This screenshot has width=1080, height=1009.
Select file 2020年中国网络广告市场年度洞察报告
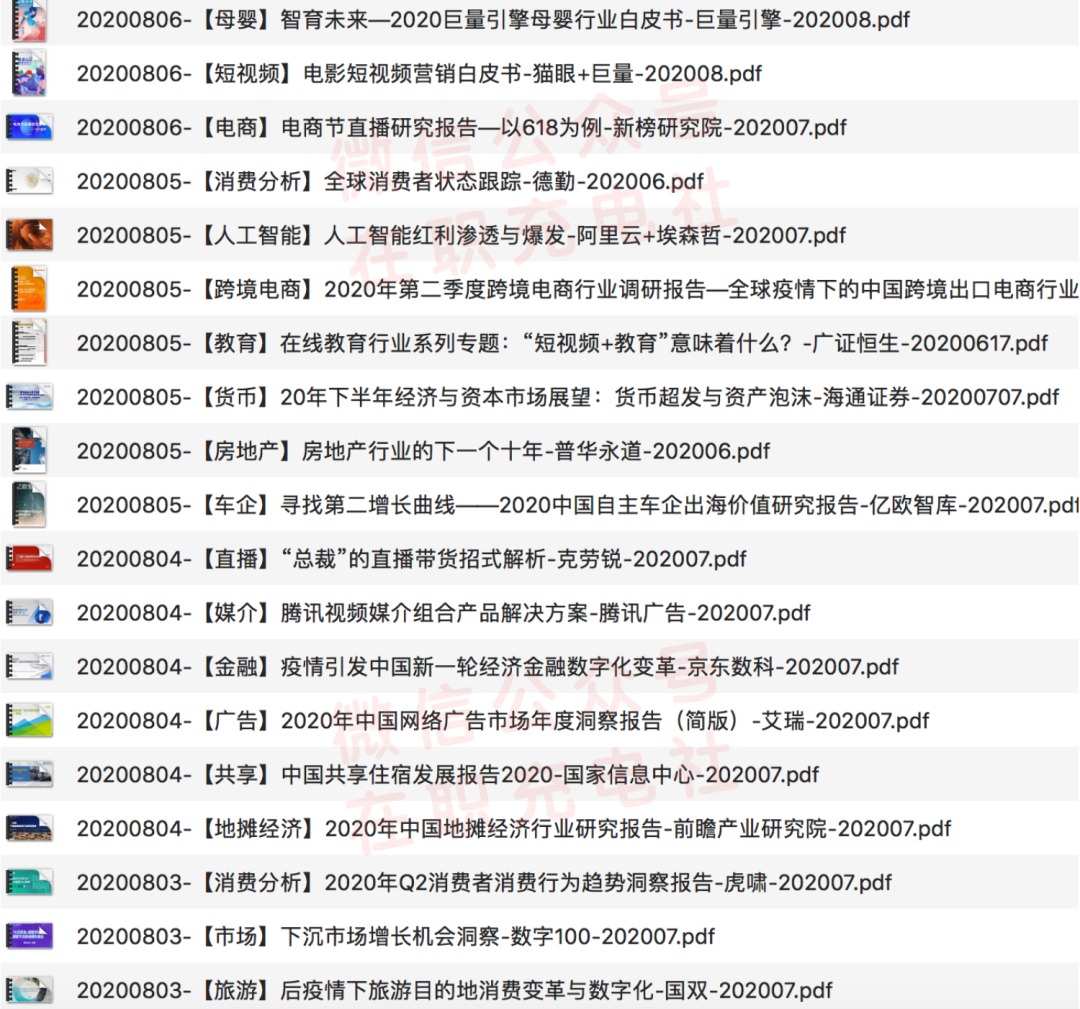coord(503,720)
